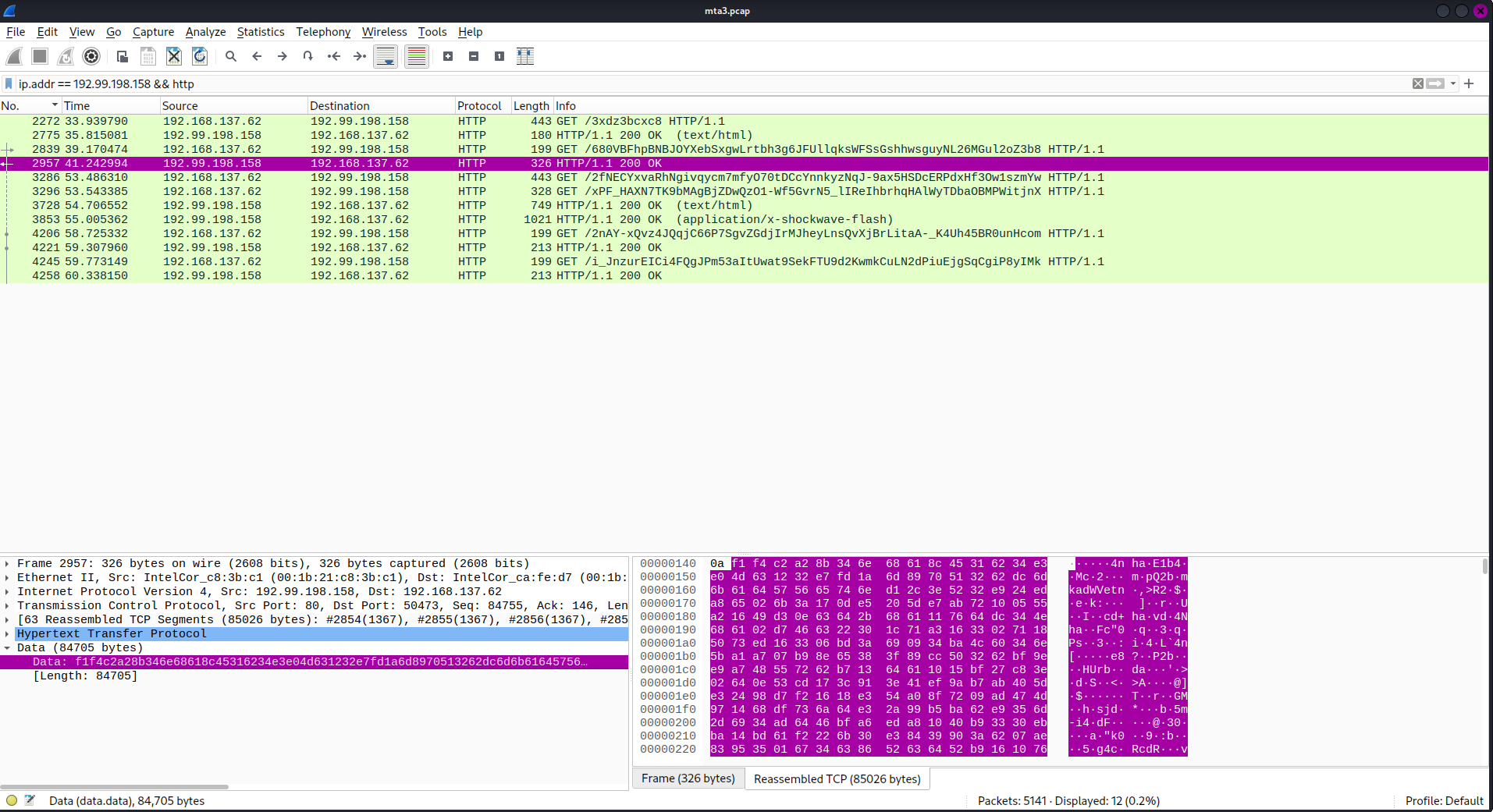Viewport: 1493px width, 812px height.
Task: Go to specified packet
Action: click(308, 56)
